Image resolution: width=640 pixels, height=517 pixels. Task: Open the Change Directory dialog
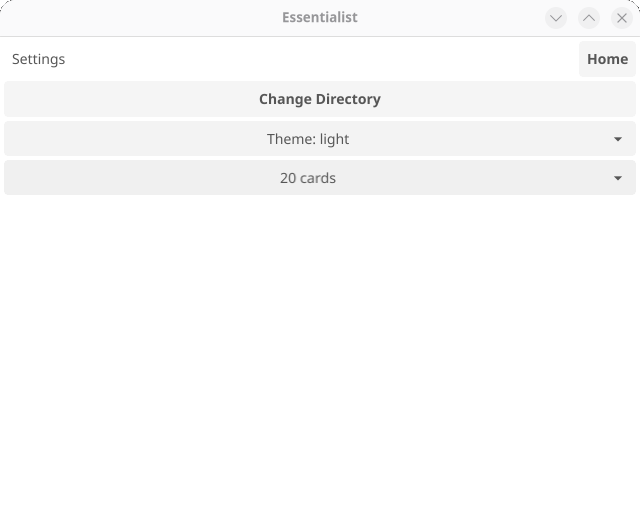tap(320, 99)
